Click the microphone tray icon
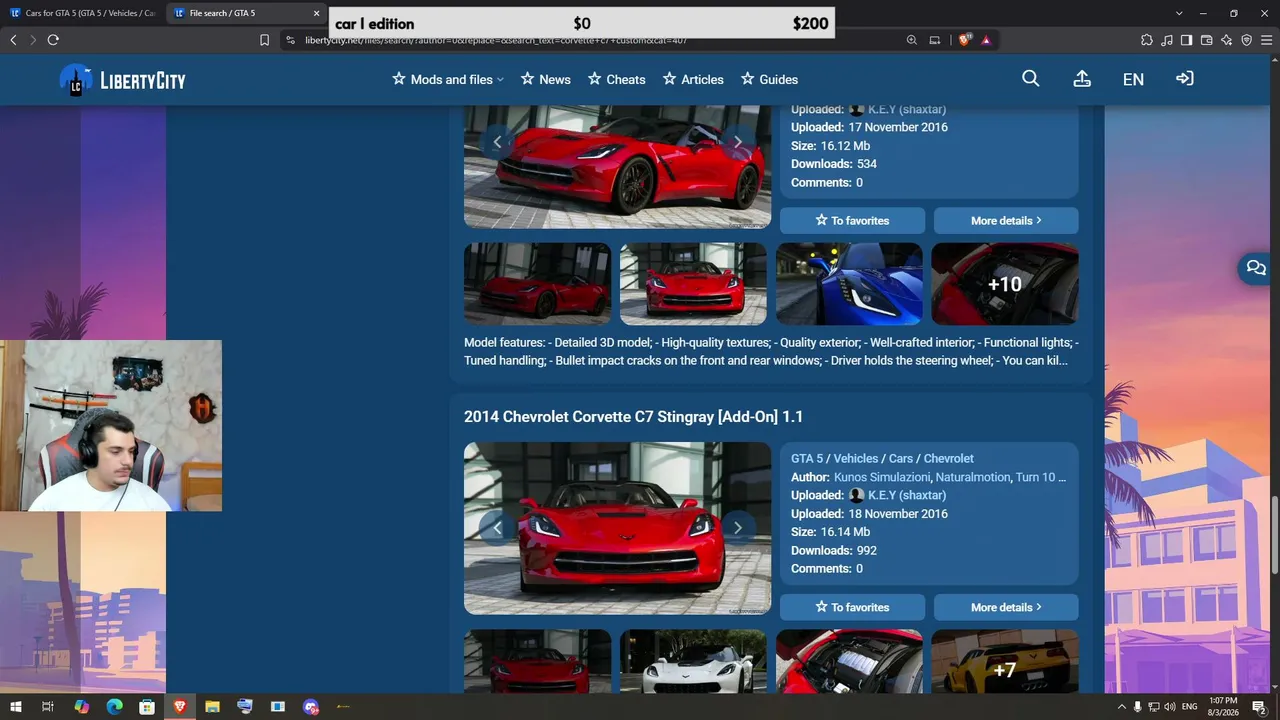 tap(1137, 707)
